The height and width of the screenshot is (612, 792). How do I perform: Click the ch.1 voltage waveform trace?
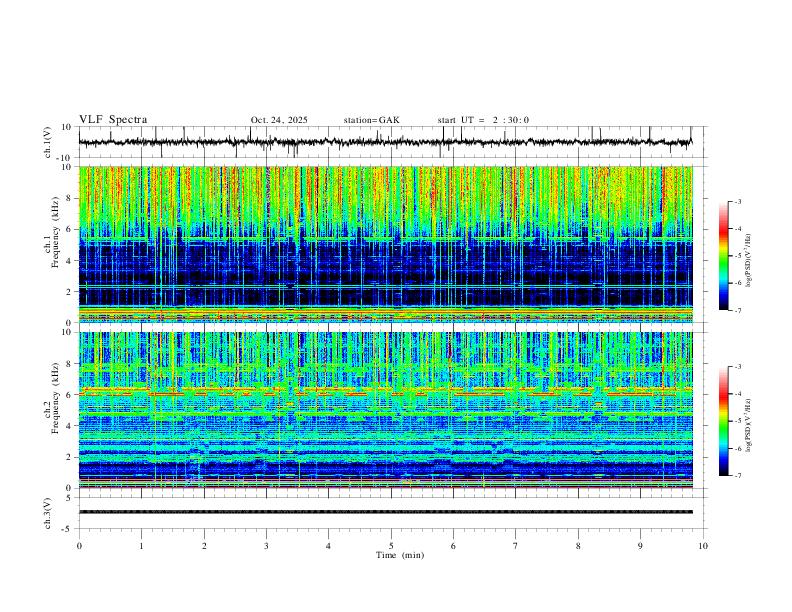(385, 142)
